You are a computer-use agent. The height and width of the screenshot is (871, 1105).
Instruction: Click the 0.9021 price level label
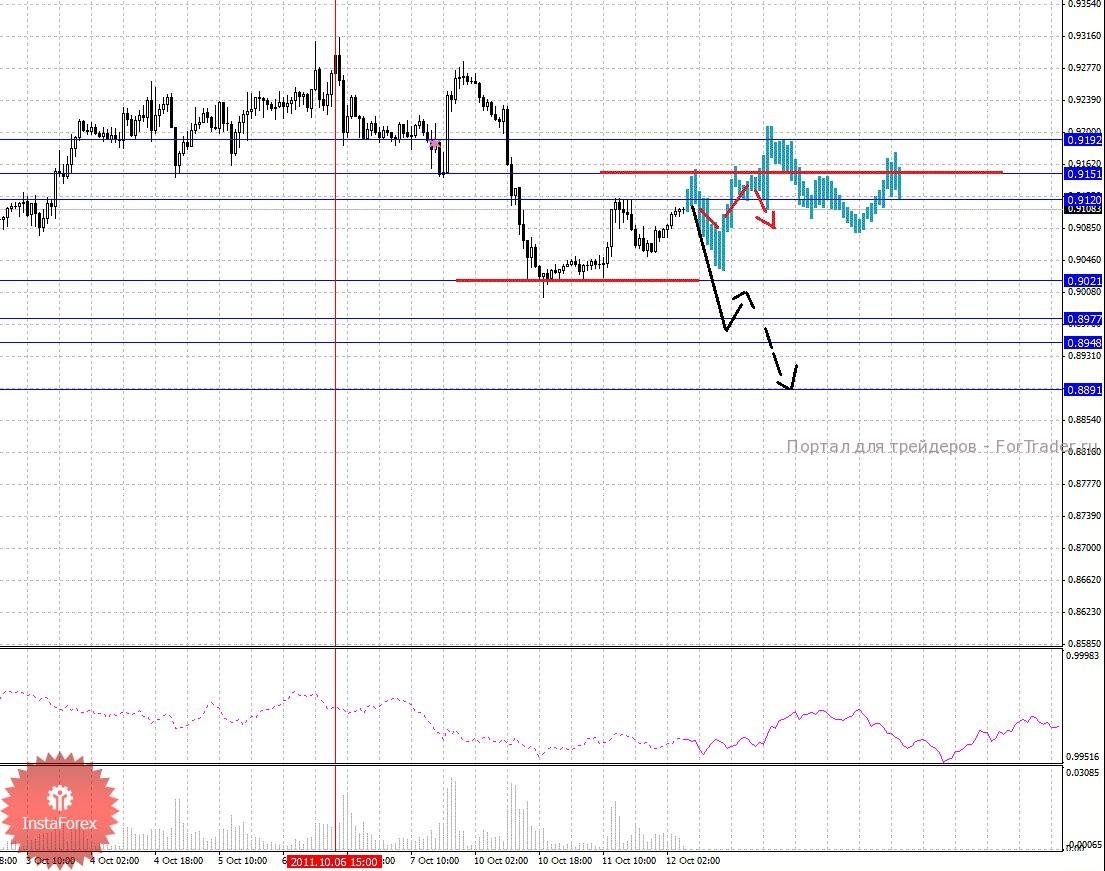point(1083,282)
